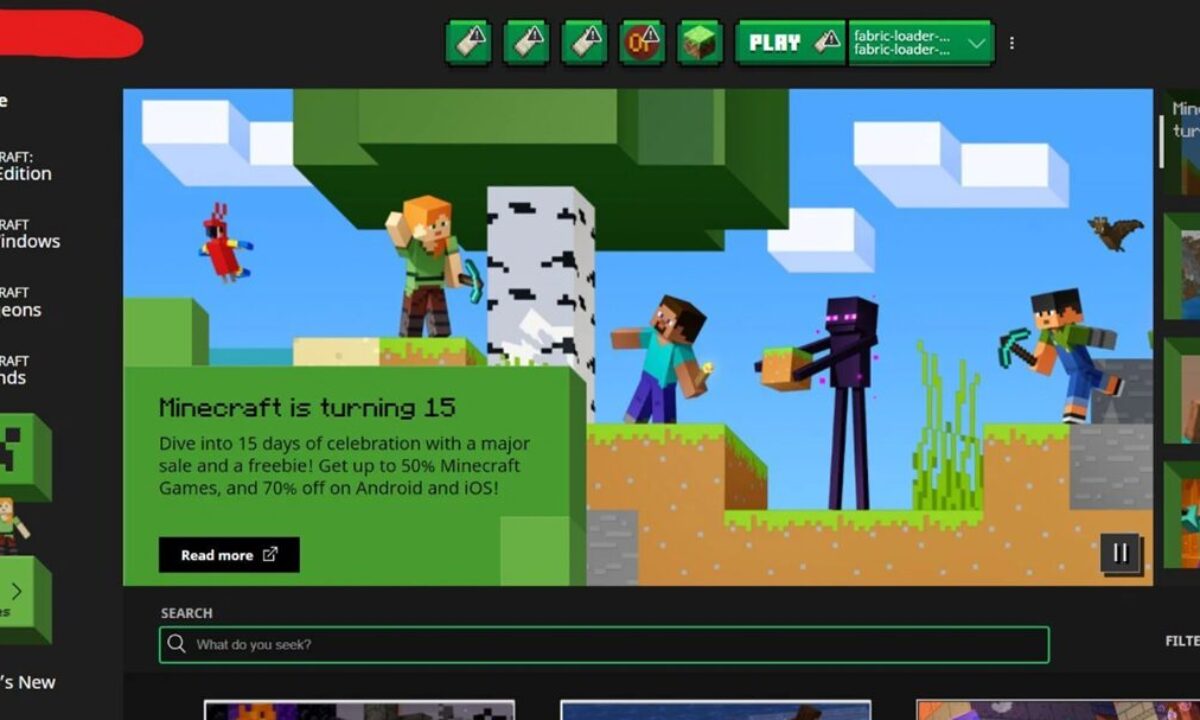Viewport: 1200px width, 720px height.
Task: Open the Filter options beside search
Action: (x=1181, y=641)
